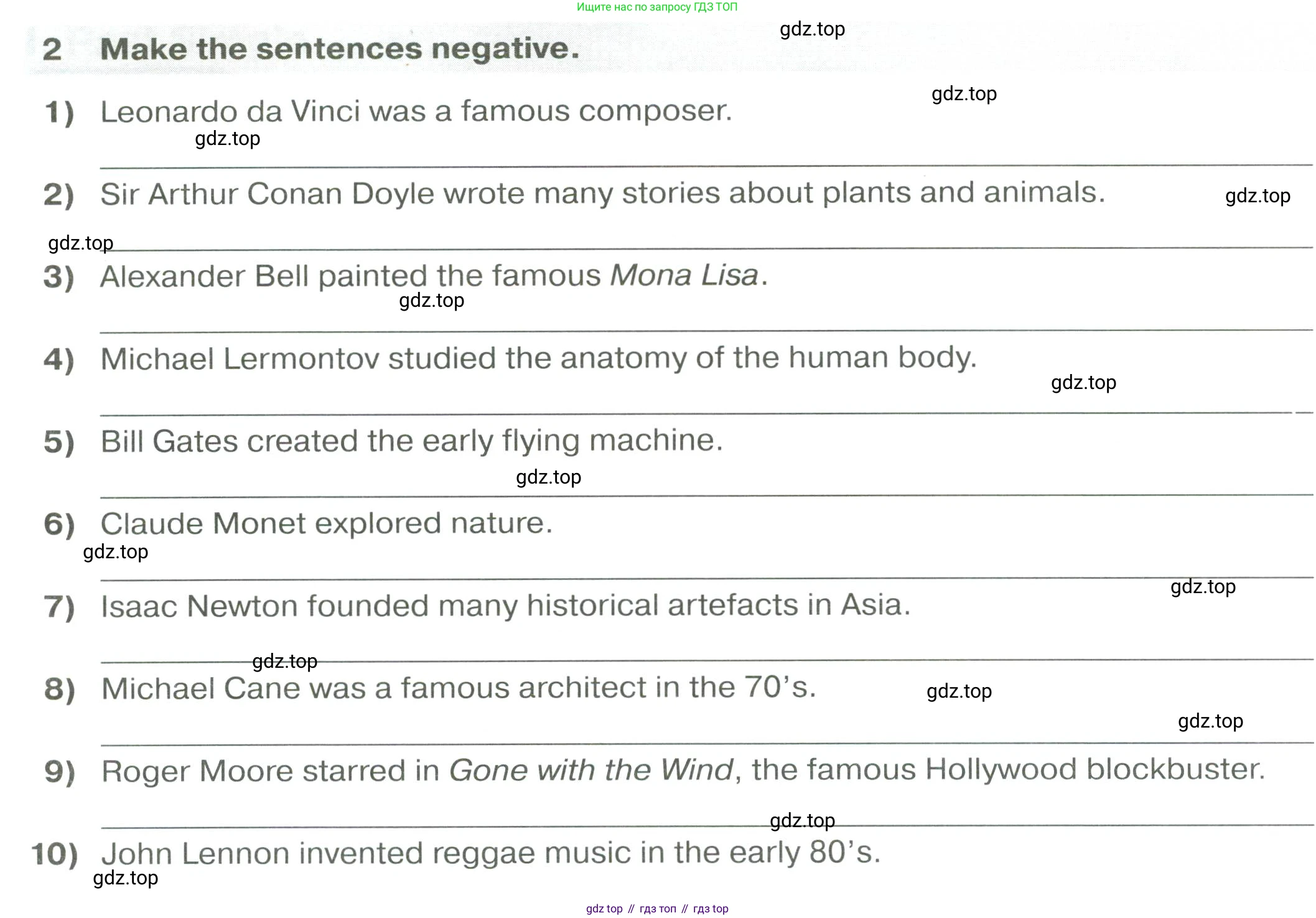This screenshot has height=918, width=1316.
Task: Open the bottom 'gdz top // гдз топ' link
Action: (657, 909)
